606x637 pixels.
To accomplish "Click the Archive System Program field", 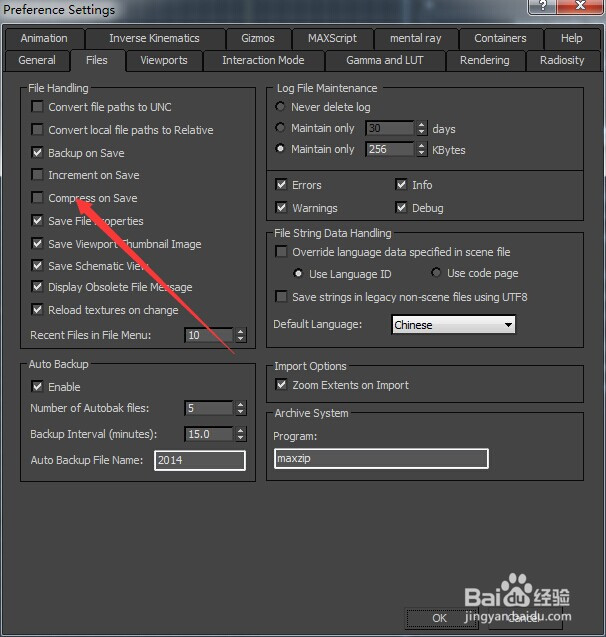I will click(381, 459).
